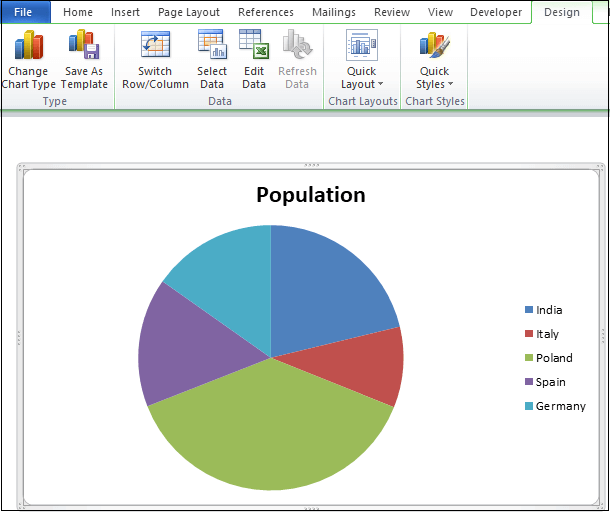Click the Change Chart Type icon

click(29, 46)
